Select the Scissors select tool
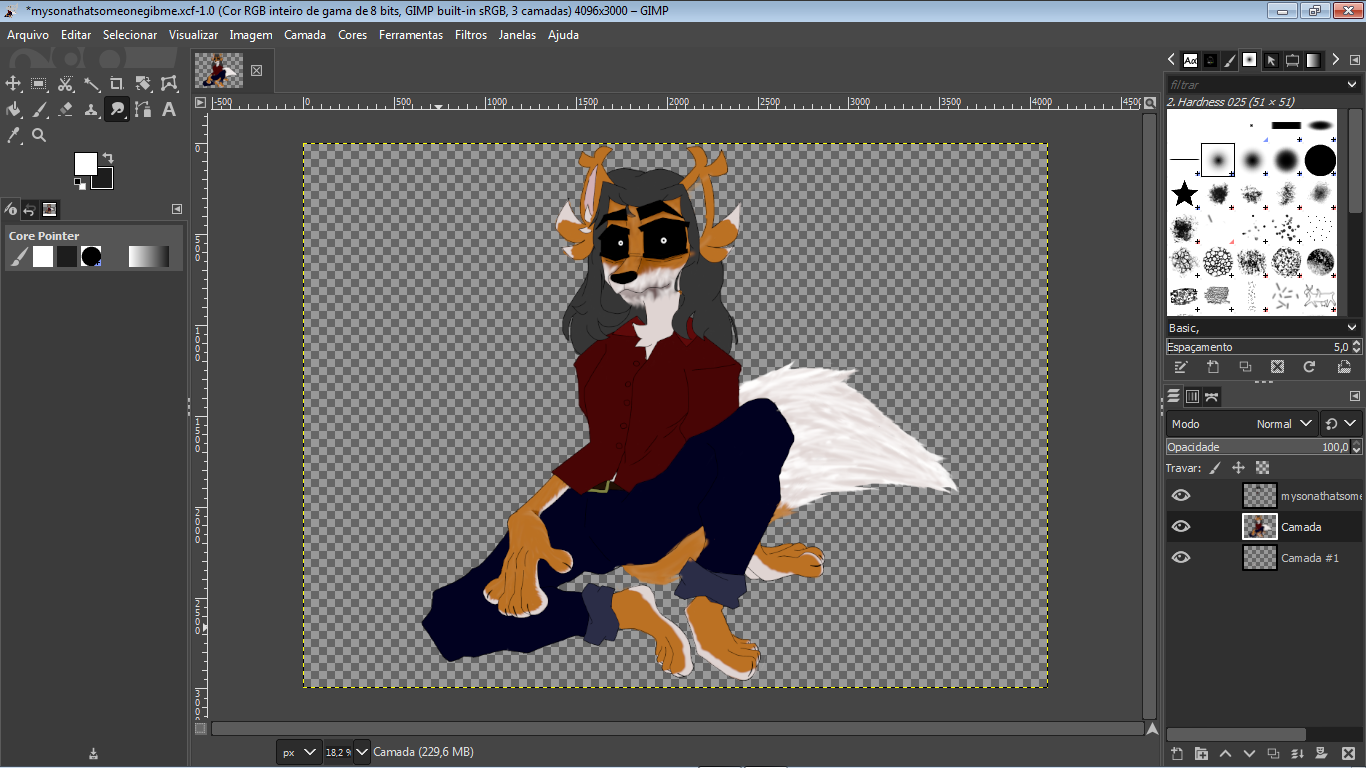Image resolution: width=1366 pixels, height=768 pixels. click(x=66, y=84)
